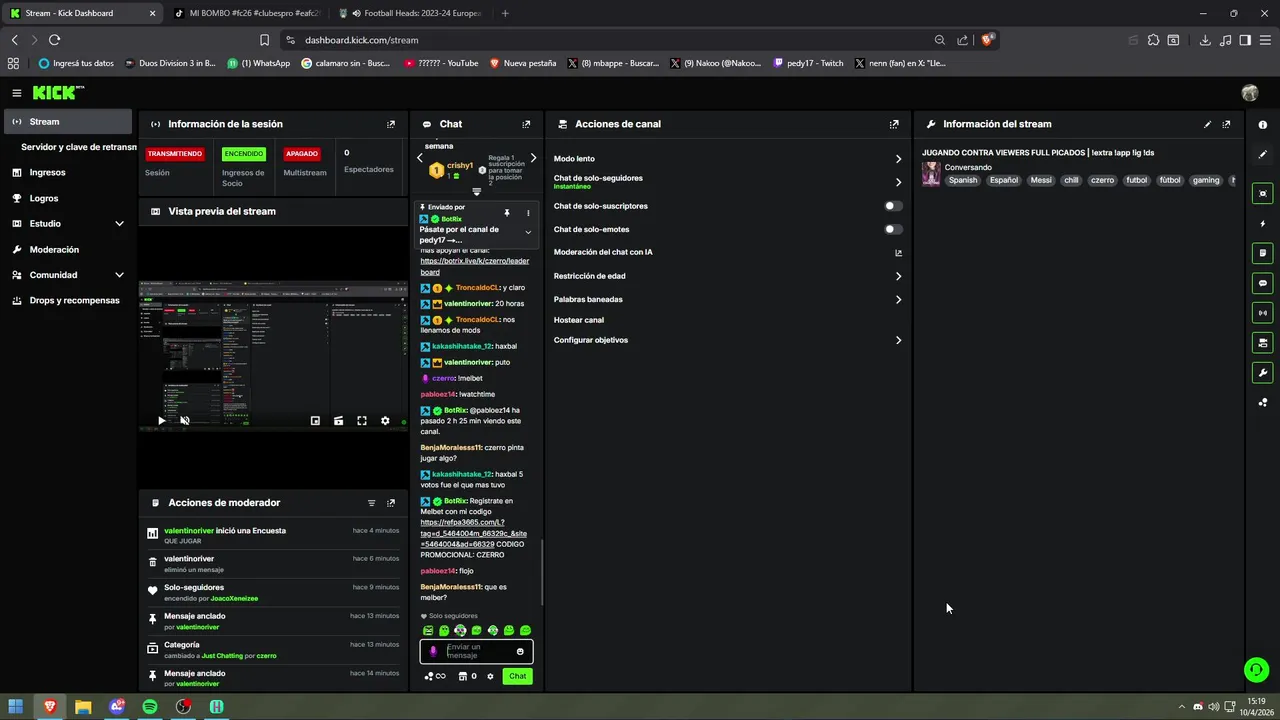
Task: Switch to Football Heads browser tab
Action: (410, 13)
